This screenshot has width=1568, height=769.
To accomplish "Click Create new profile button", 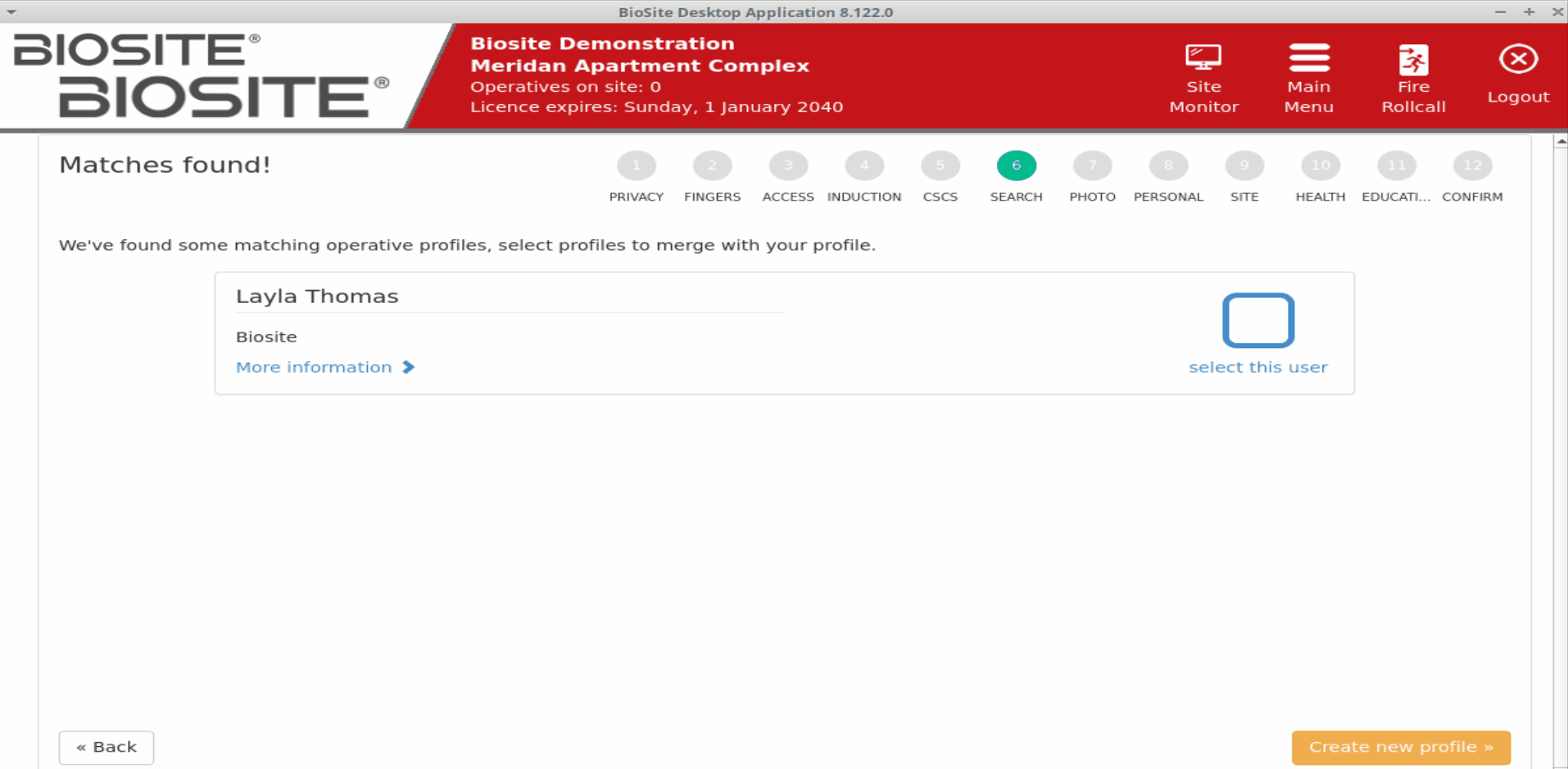I will coord(1401,747).
